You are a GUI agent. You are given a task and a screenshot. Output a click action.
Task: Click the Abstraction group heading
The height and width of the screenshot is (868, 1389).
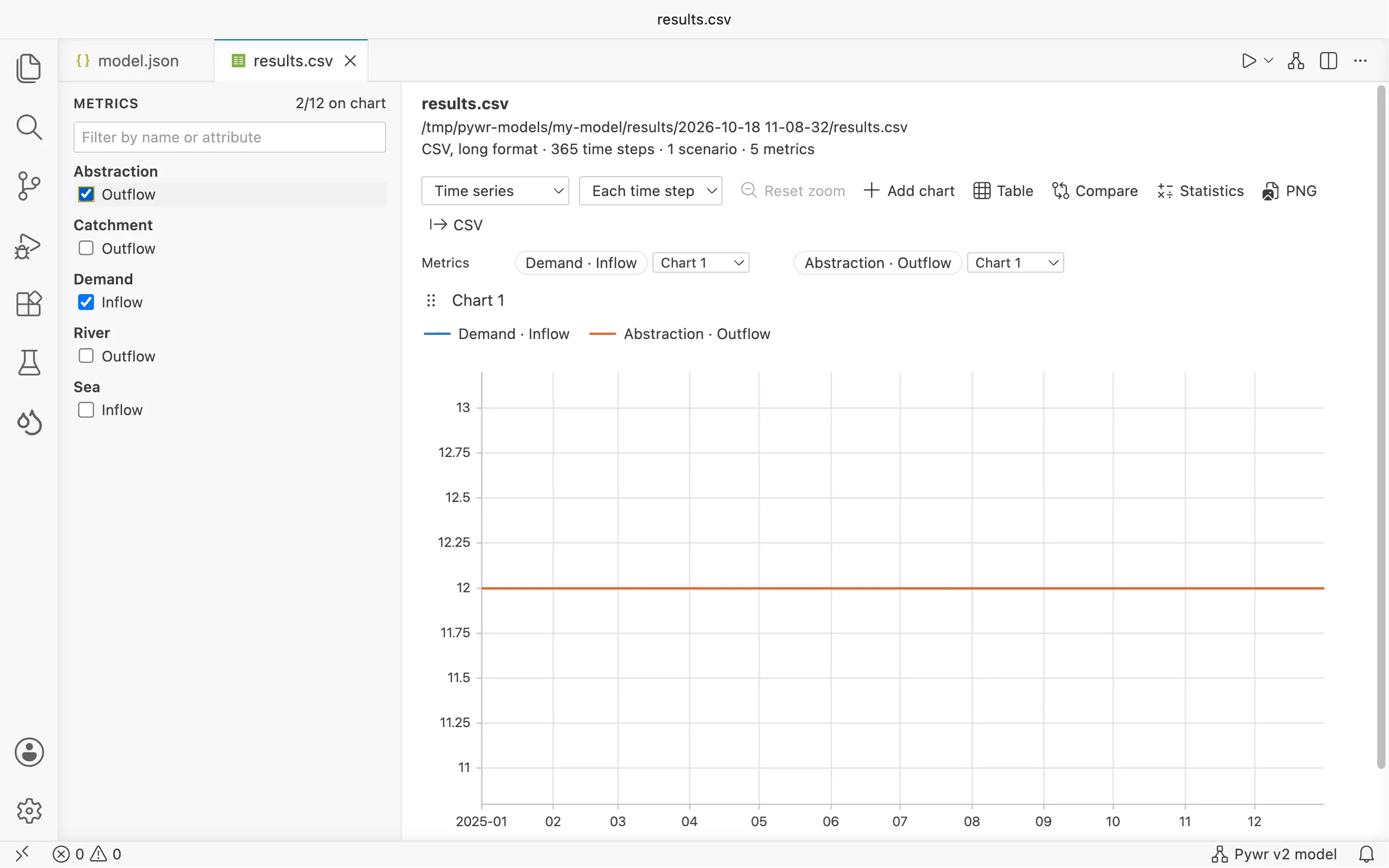click(116, 172)
